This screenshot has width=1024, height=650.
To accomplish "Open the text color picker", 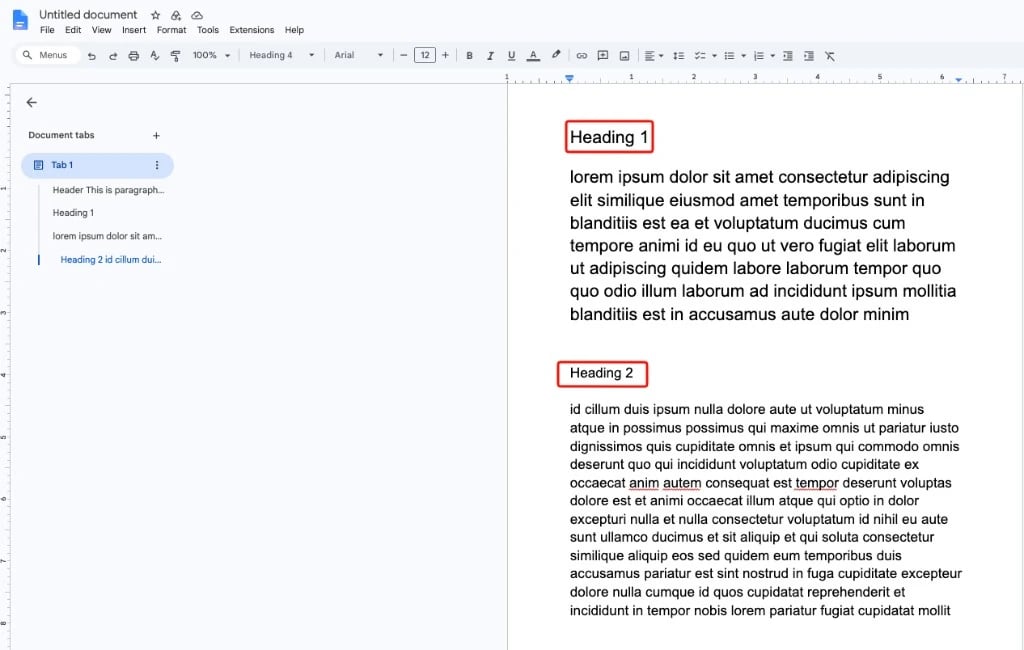I will tap(533, 56).
